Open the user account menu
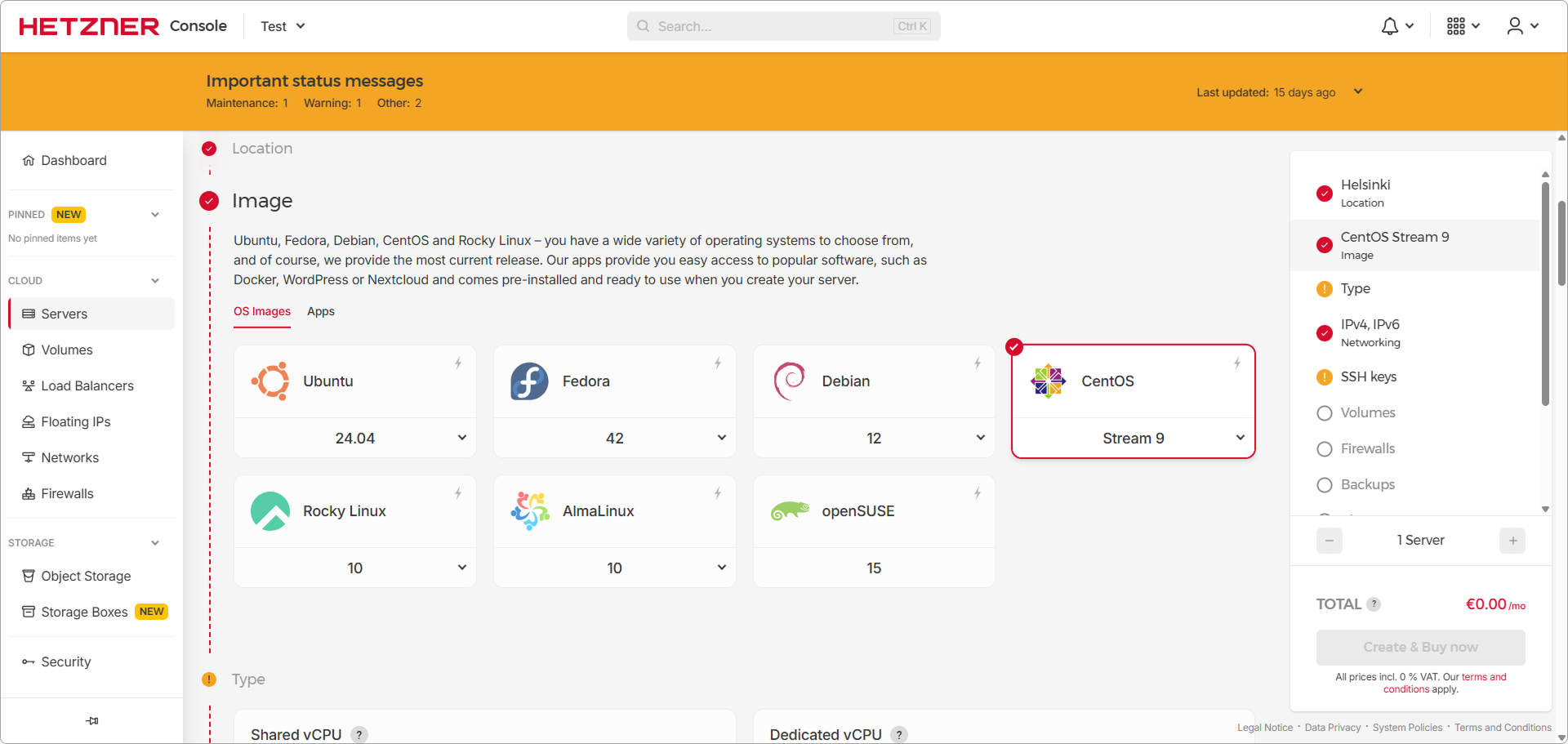 1515,26
